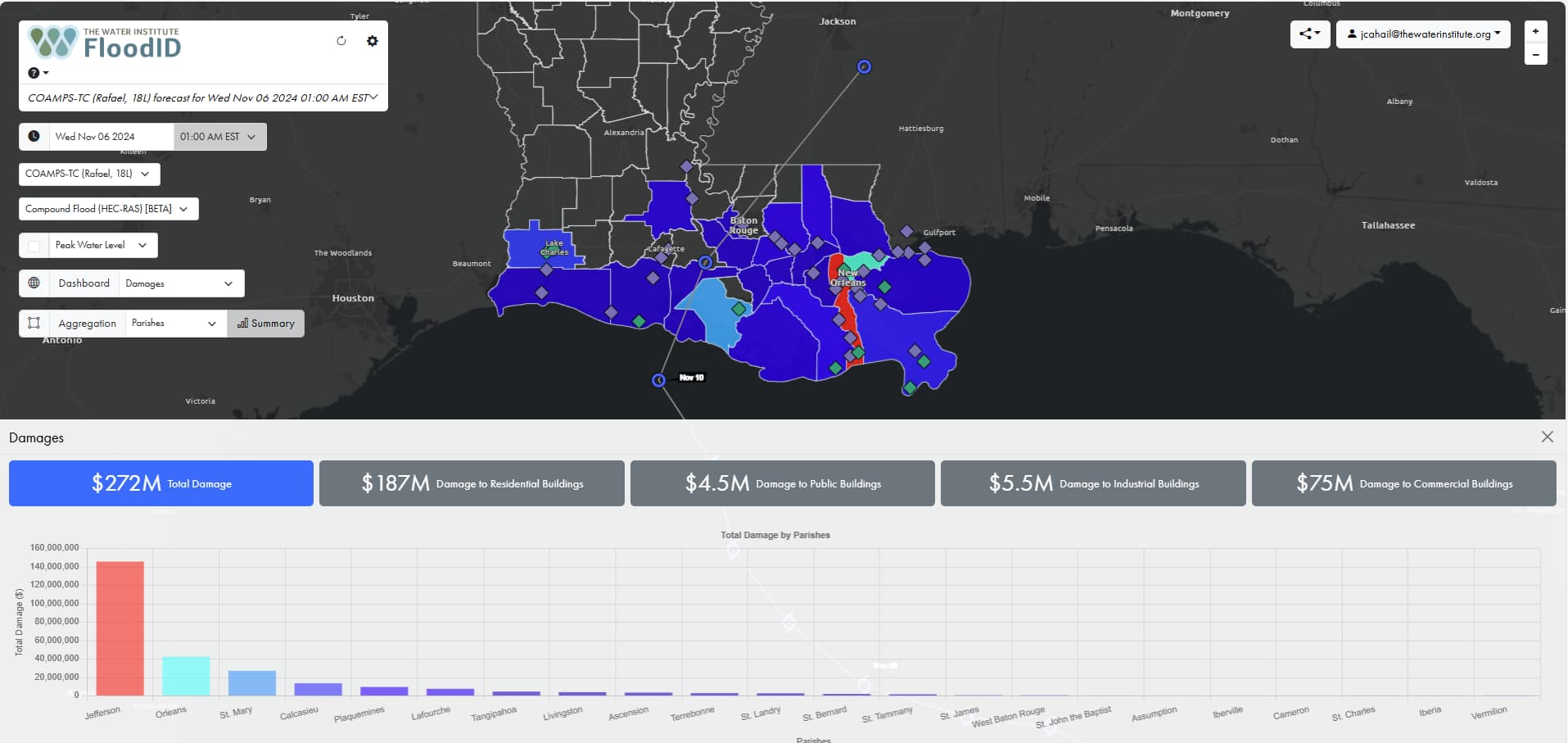Open the 01:00 AM EST time dropdown
1568x743 pixels.
pos(219,137)
